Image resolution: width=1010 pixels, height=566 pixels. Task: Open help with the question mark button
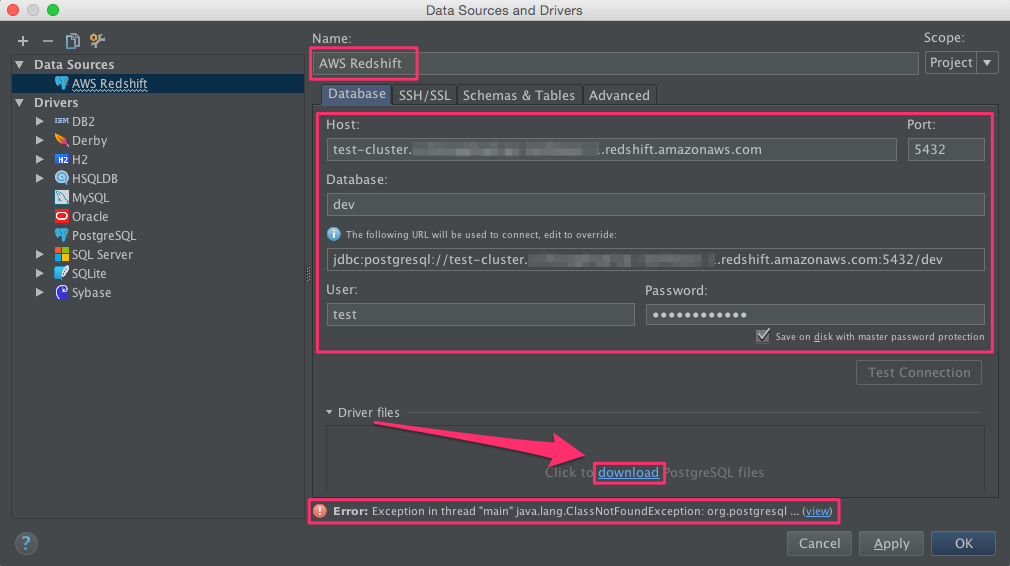[x=26, y=543]
